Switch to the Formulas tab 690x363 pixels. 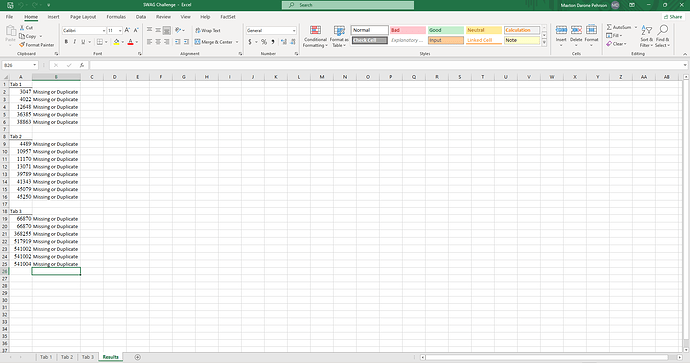click(116, 17)
